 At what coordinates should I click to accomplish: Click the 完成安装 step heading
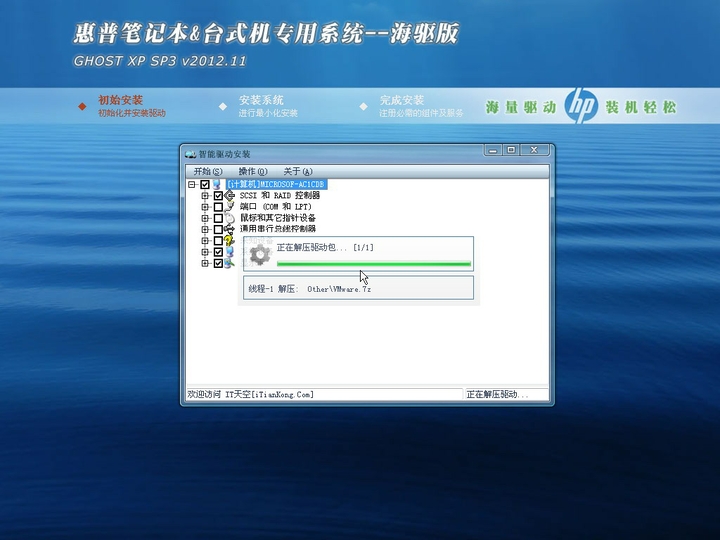pos(402,100)
